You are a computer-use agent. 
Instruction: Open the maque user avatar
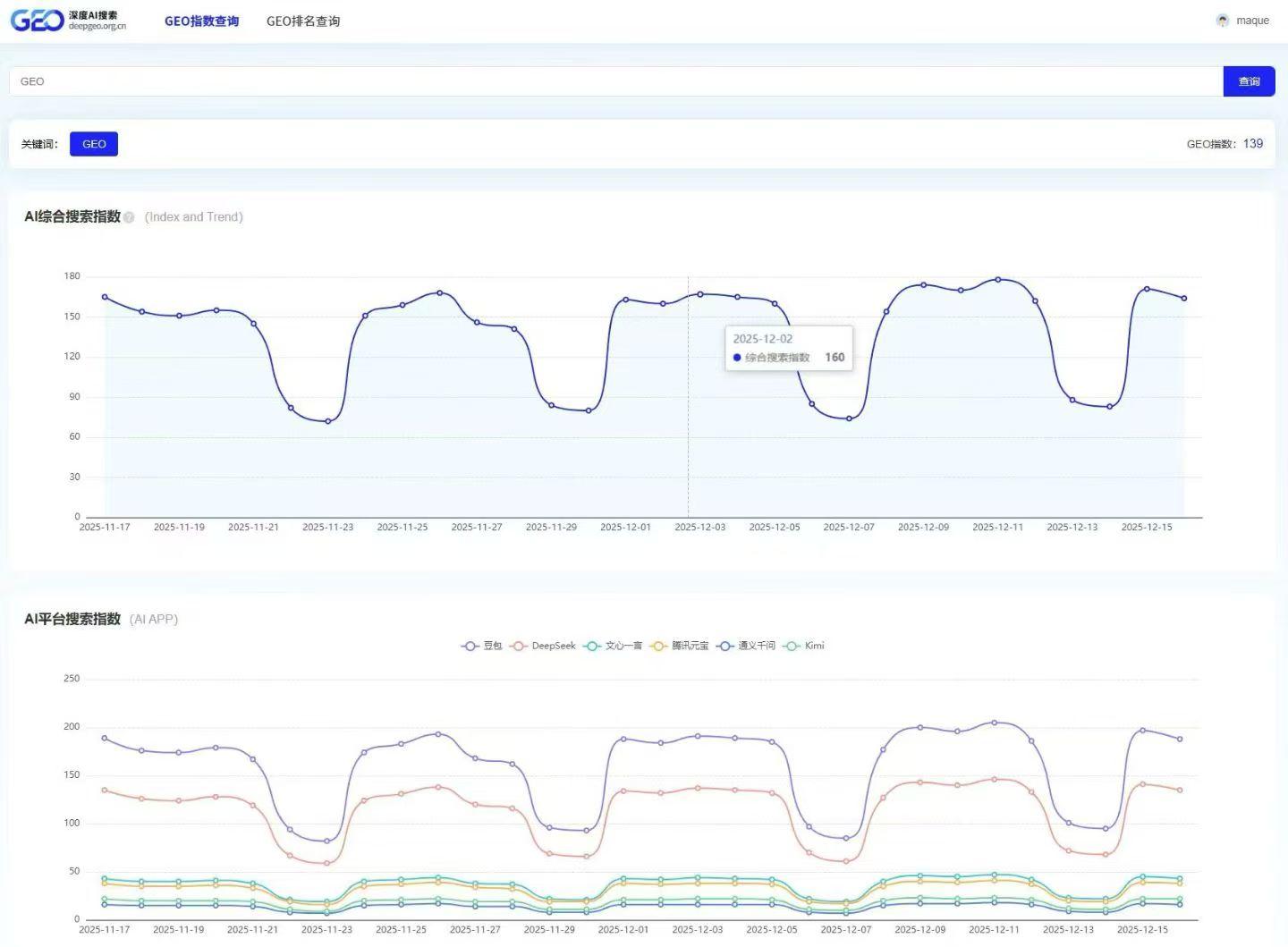click(1223, 21)
